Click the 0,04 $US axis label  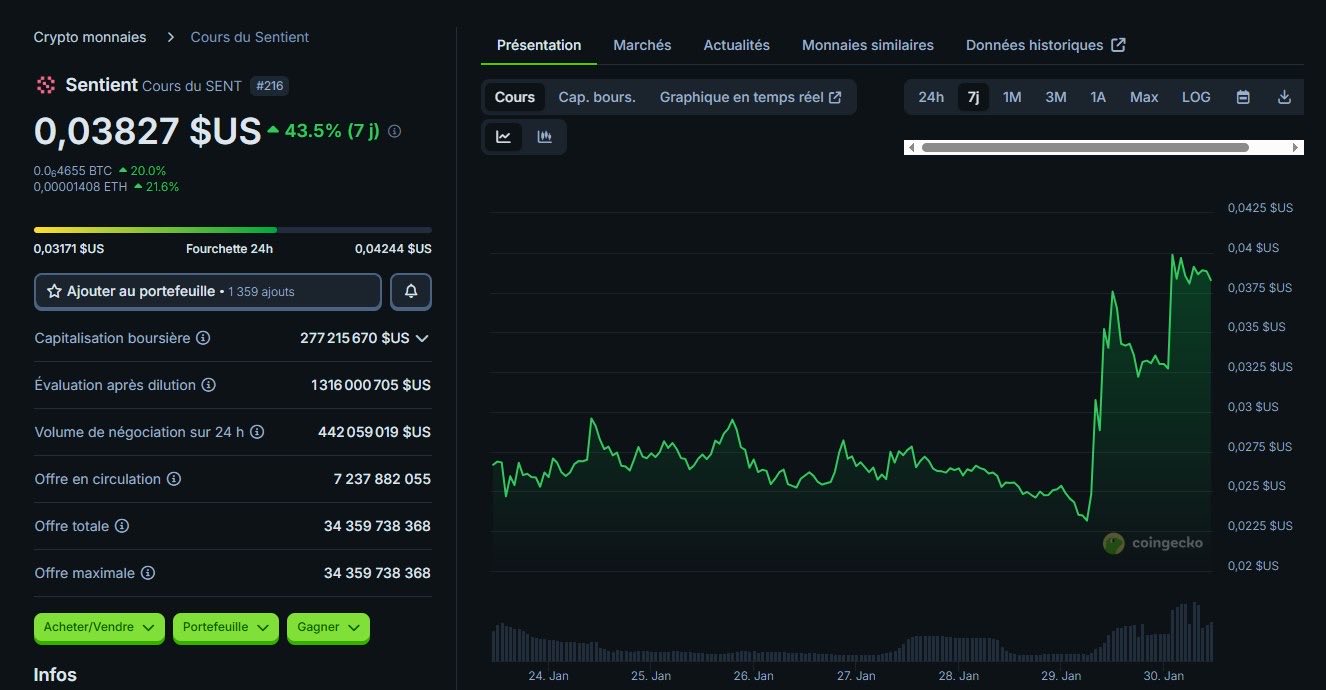pyautogui.click(x=1253, y=248)
